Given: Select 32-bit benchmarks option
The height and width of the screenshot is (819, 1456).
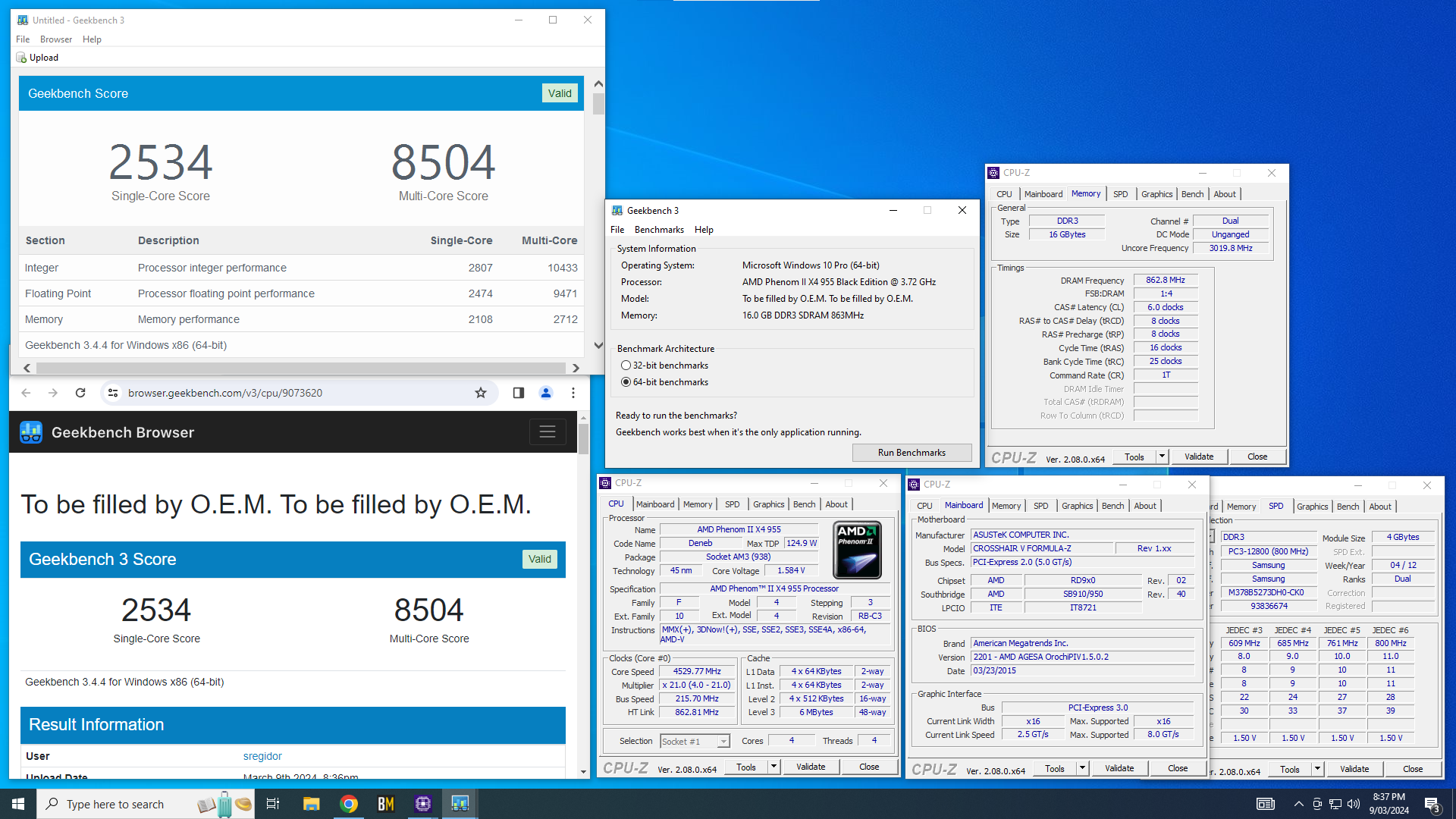Looking at the screenshot, I should coord(664,366).
